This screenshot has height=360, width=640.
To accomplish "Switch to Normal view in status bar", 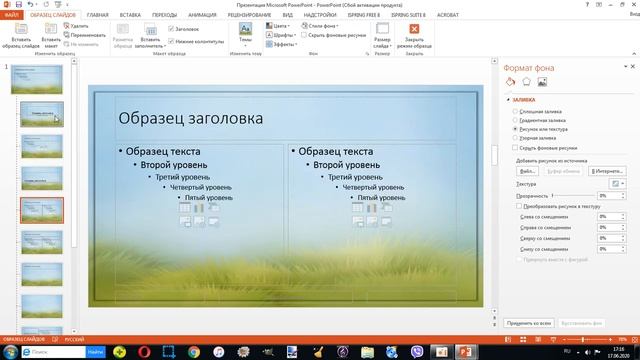I will click(508, 340).
